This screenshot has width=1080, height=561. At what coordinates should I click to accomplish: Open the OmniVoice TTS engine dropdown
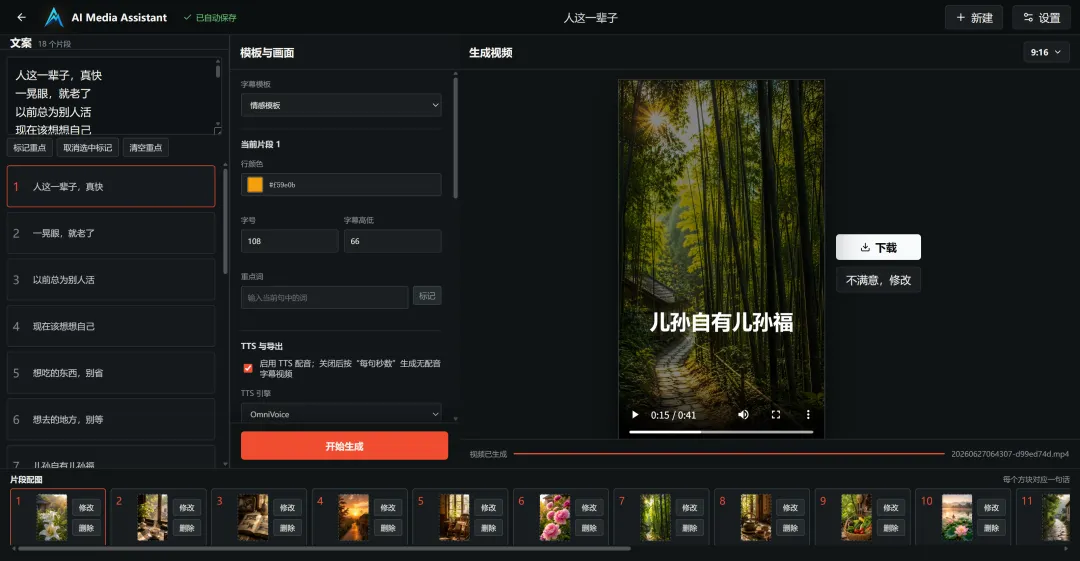pos(341,414)
